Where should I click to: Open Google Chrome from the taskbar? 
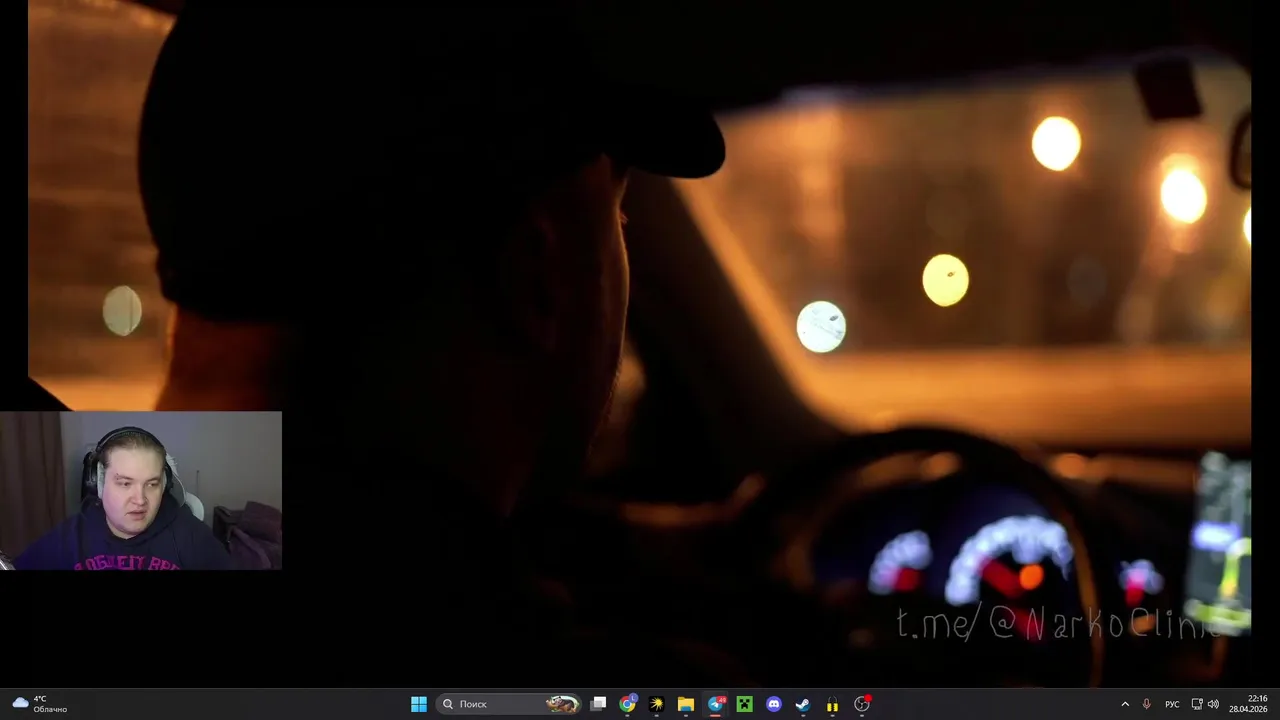(x=628, y=704)
